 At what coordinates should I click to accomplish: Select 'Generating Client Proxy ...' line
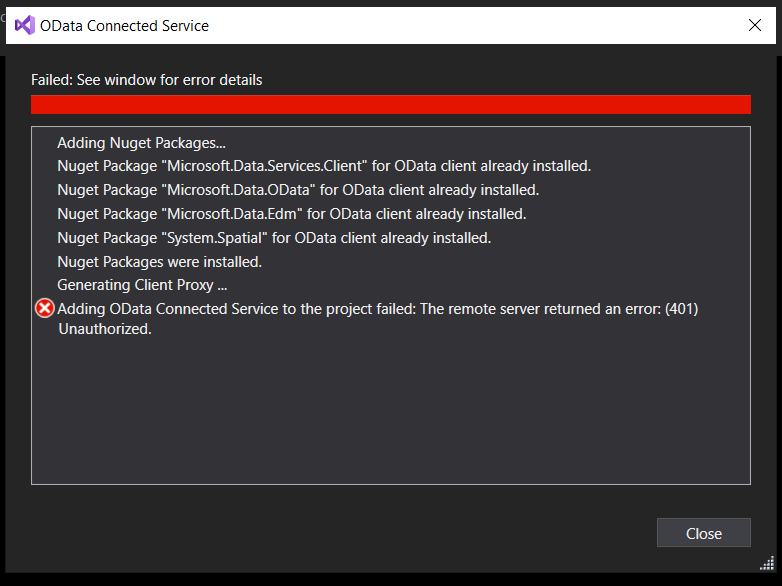pyautogui.click(x=142, y=285)
